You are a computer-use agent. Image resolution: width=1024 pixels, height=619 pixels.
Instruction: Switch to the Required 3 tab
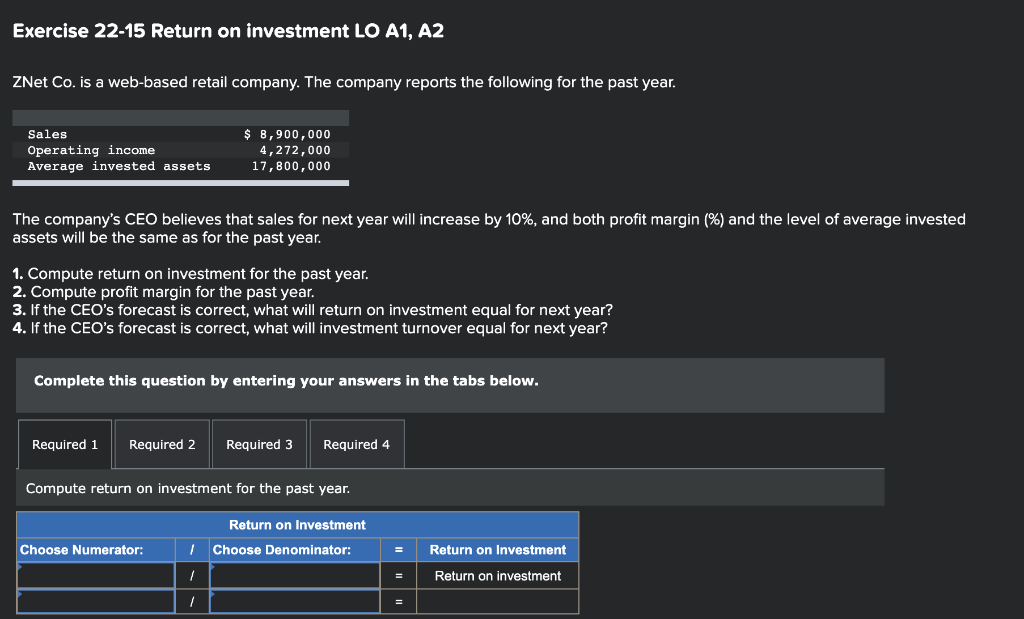(x=259, y=443)
